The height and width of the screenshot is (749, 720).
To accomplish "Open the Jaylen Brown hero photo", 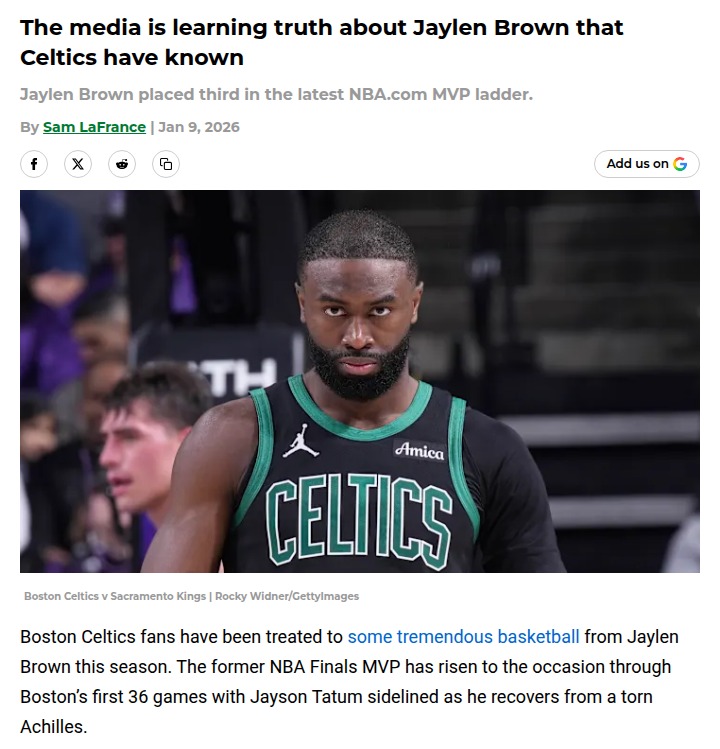I will [360, 381].
